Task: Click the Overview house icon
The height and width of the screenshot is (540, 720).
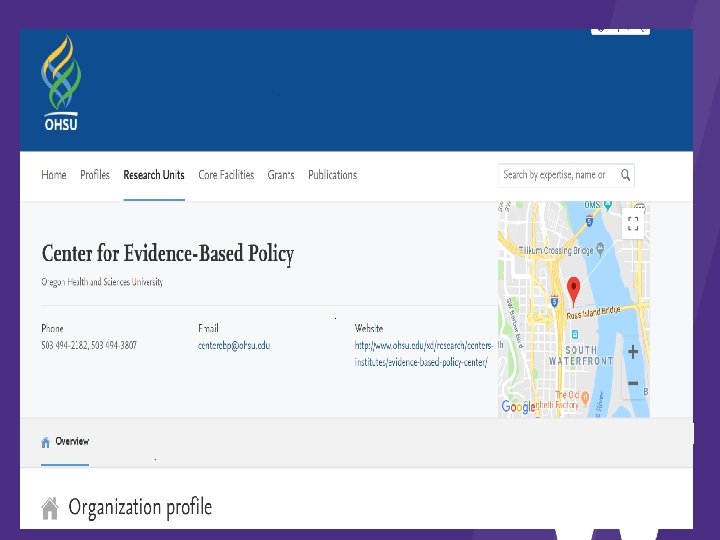Action: [x=45, y=442]
